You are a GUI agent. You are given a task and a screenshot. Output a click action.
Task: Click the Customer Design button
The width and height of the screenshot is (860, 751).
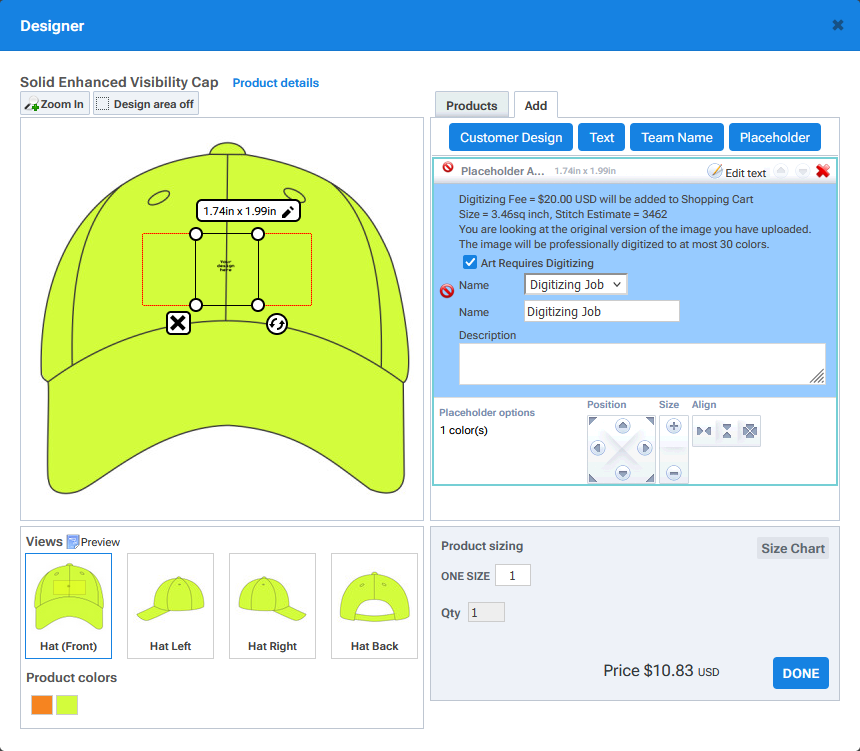coord(510,138)
